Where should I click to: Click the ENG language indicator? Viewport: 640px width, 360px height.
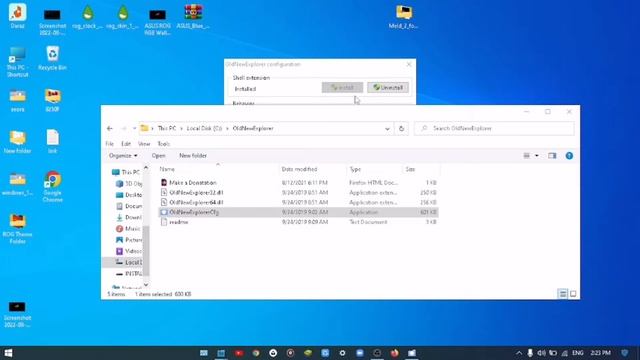577,353
